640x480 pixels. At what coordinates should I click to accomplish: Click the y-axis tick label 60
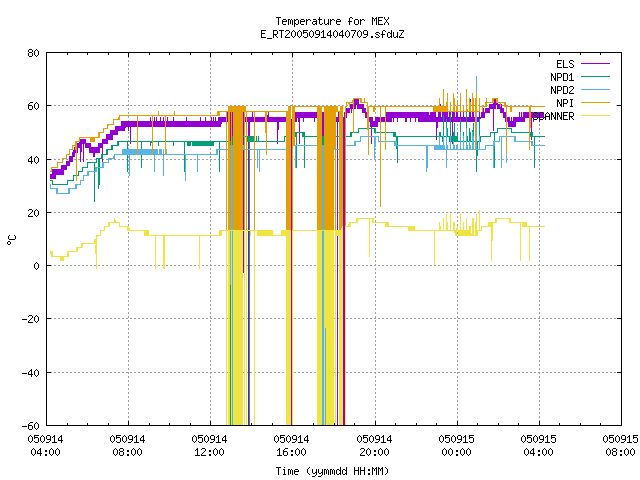coord(33,106)
